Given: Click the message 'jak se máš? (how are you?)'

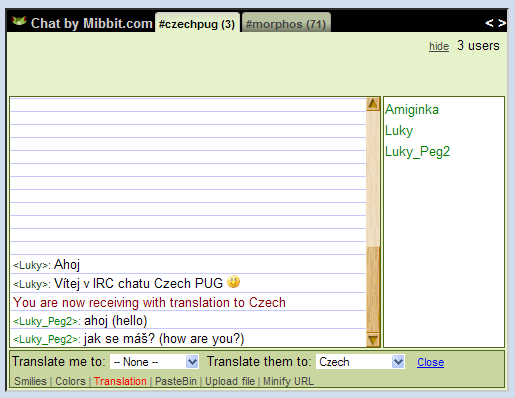Looking at the screenshot, I should tap(164, 339).
